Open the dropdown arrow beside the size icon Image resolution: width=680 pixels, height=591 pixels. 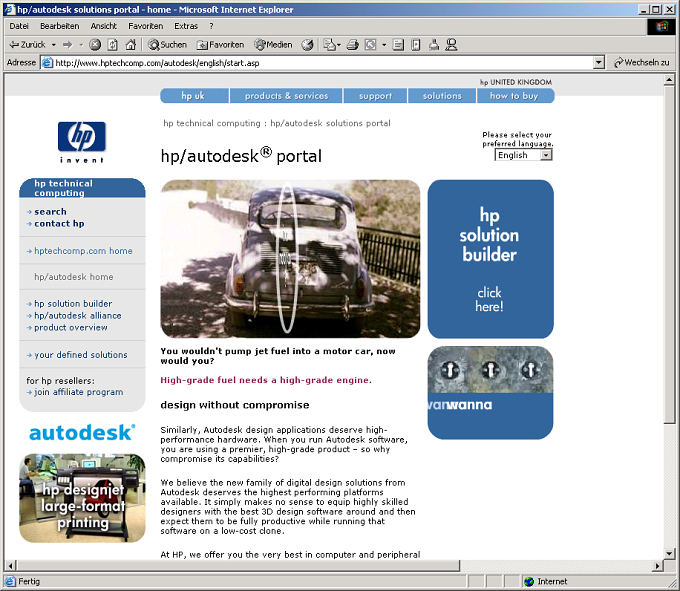[384, 45]
